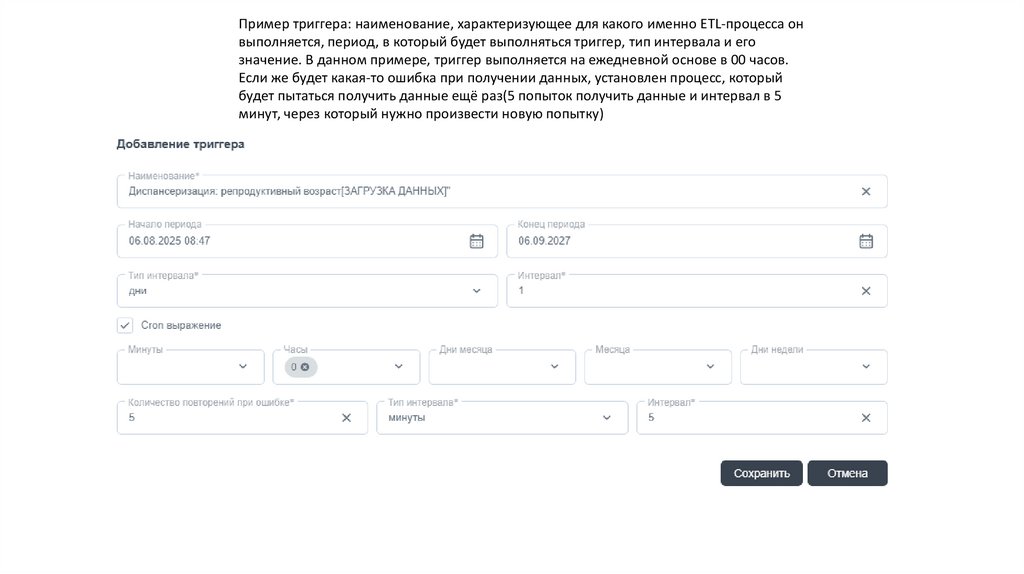Toggle the Cron выражение checkbox

[125, 325]
